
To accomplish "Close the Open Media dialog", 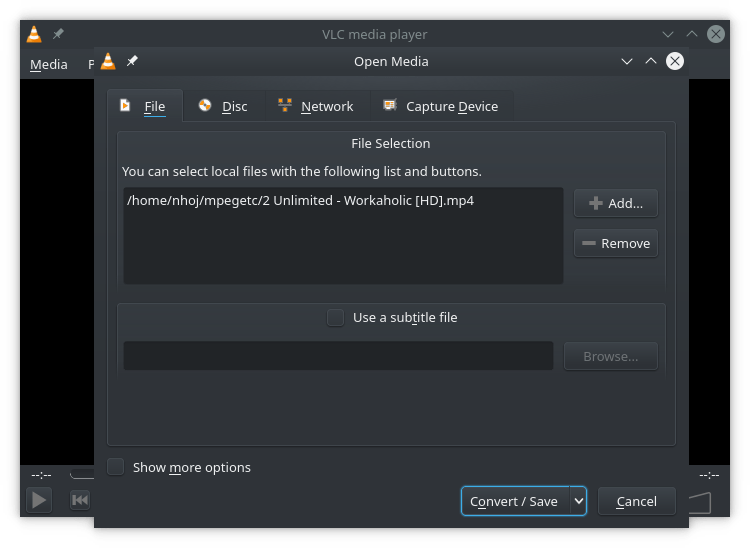I will click(x=674, y=61).
